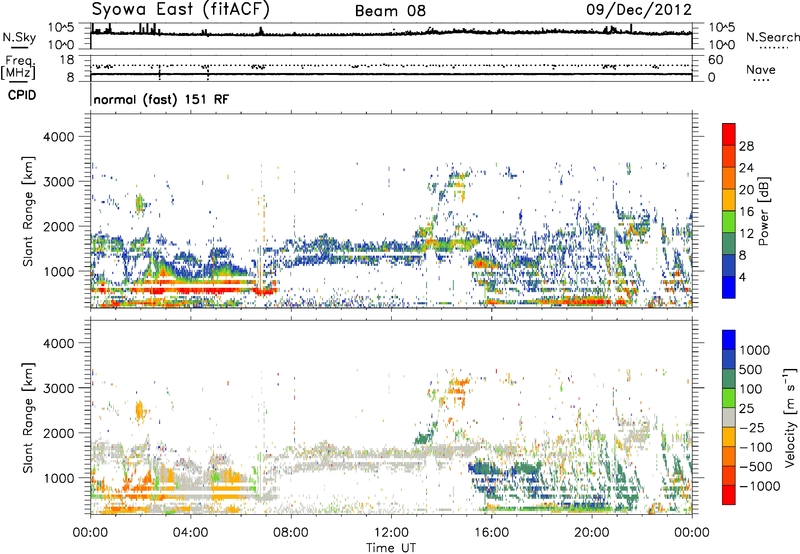Click the '−500' label on the Velocity colorbar
The image size is (800, 554).
tap(756, 466)
